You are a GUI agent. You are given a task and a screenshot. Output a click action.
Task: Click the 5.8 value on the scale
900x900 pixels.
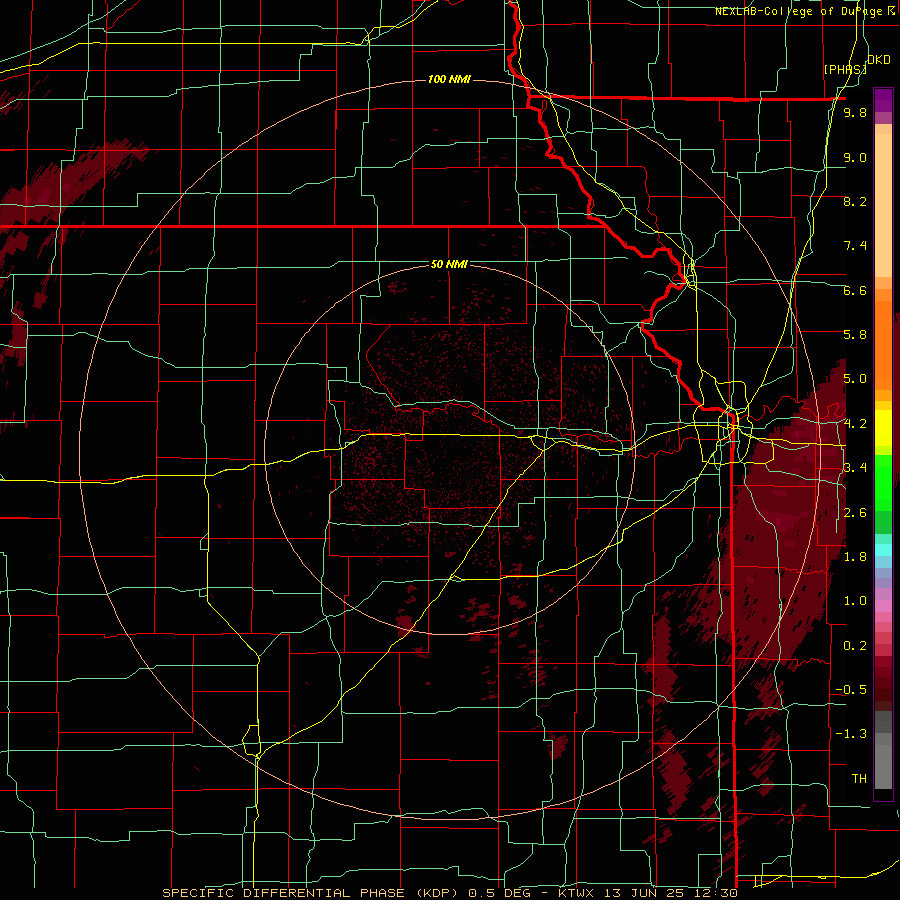click(x=855, y=335)
